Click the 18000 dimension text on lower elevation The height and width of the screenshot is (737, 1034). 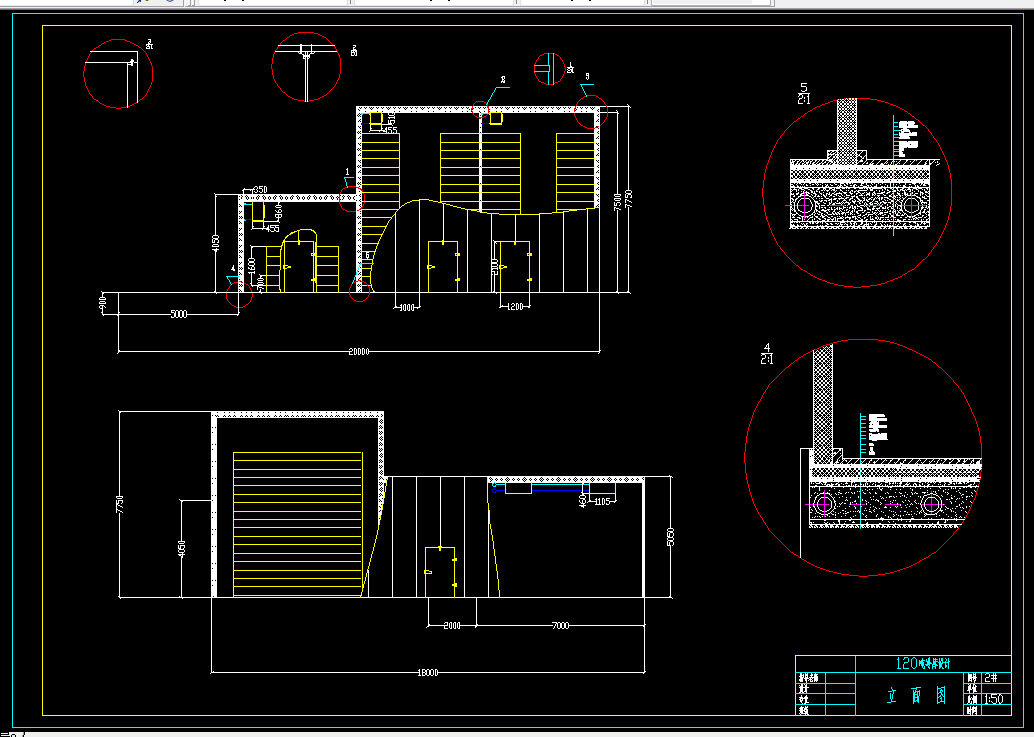[427, 672]
